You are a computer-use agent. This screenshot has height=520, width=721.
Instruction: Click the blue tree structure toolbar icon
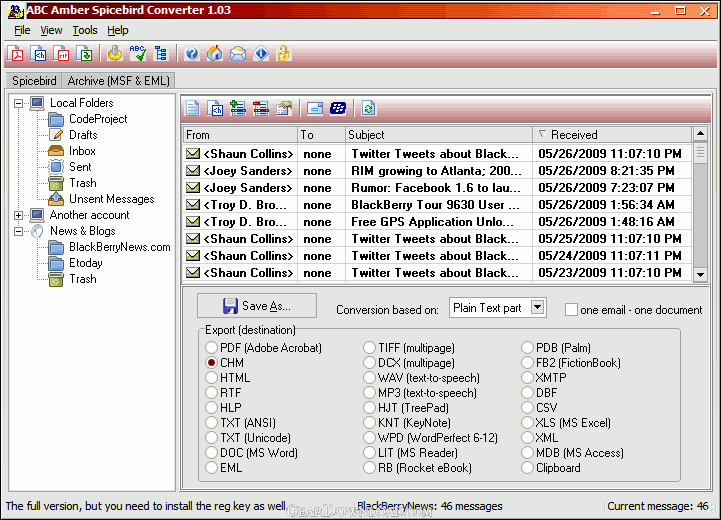point(160,54)
